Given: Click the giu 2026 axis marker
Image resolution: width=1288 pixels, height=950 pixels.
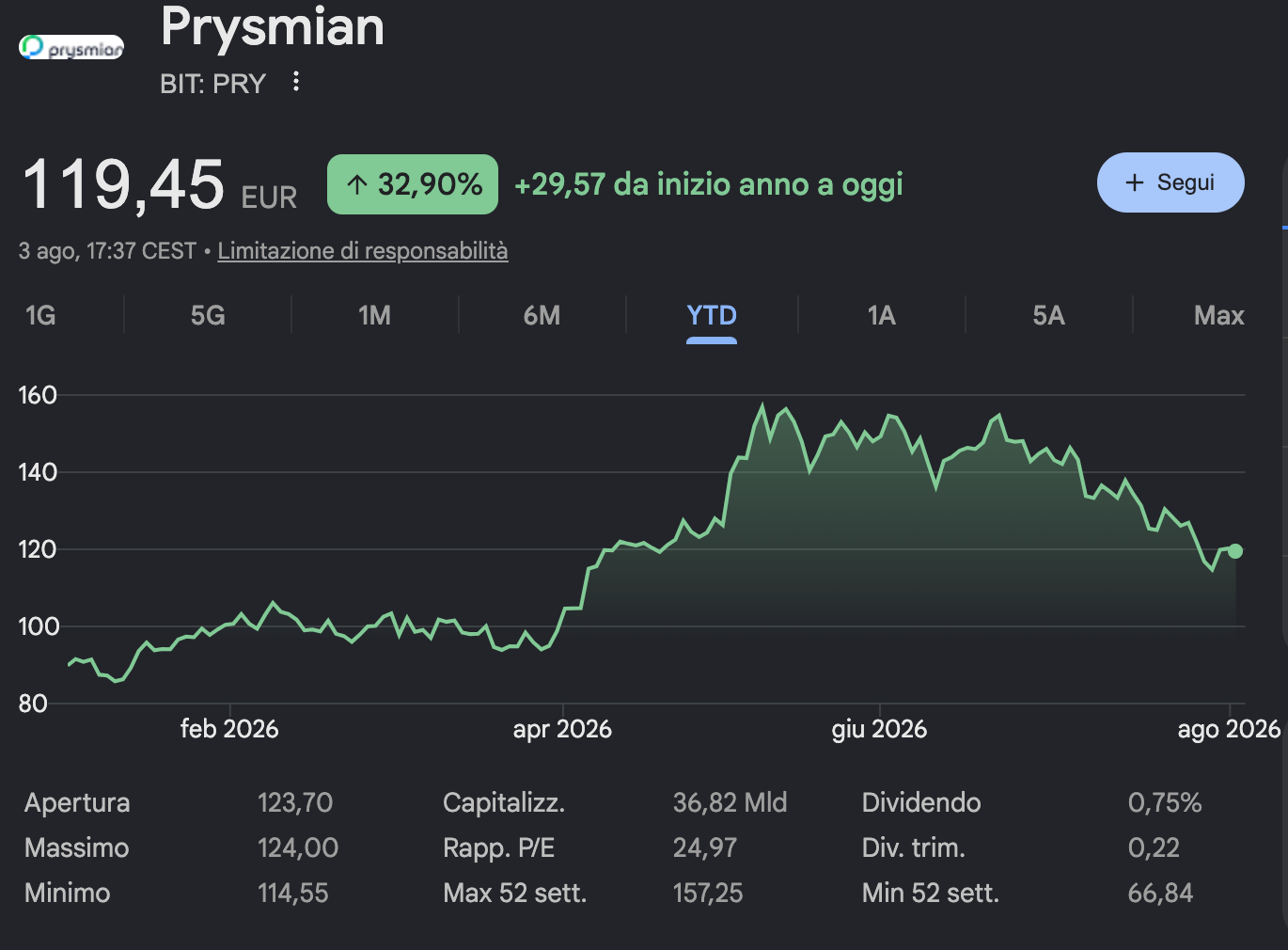Looking at the screenshot, I should pyautogui.click(x=879, y=729).
